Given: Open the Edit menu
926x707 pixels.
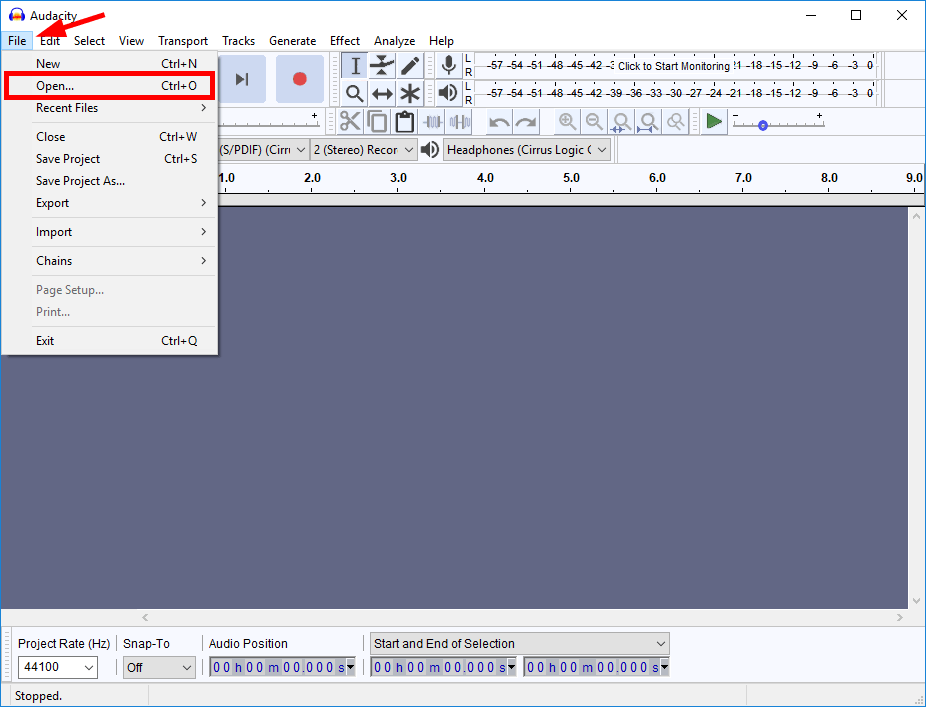Looking at the screenshot, I should click(x=50, y=41).
